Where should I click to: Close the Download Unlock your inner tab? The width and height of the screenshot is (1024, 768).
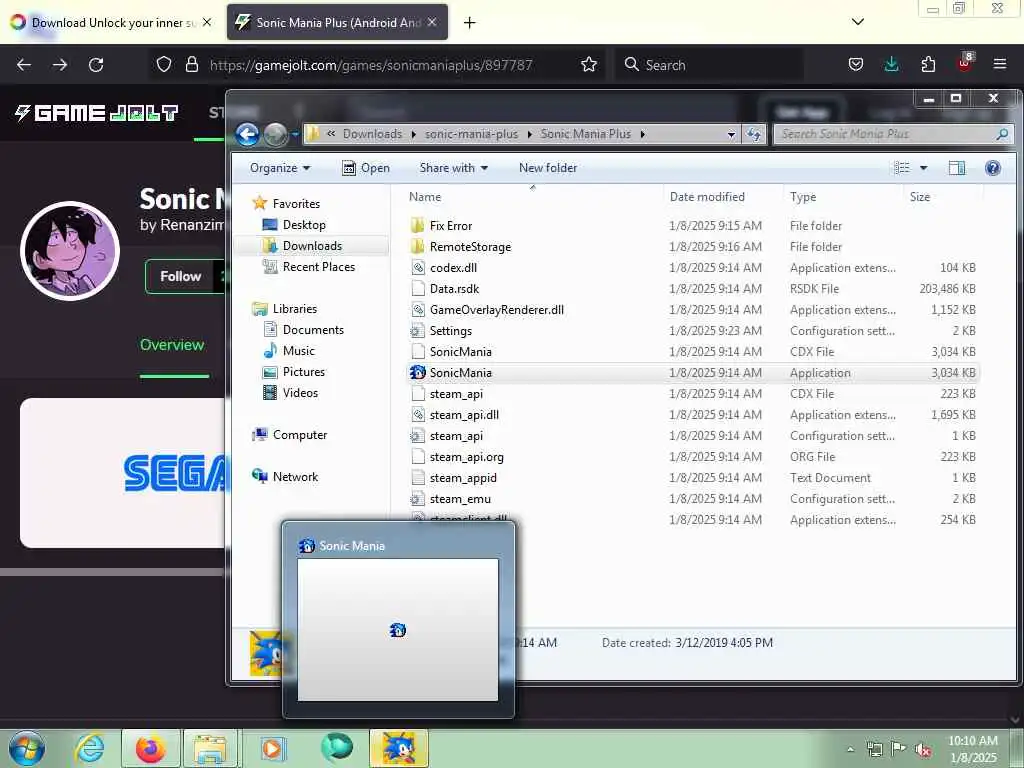click(x=207, y=22)
